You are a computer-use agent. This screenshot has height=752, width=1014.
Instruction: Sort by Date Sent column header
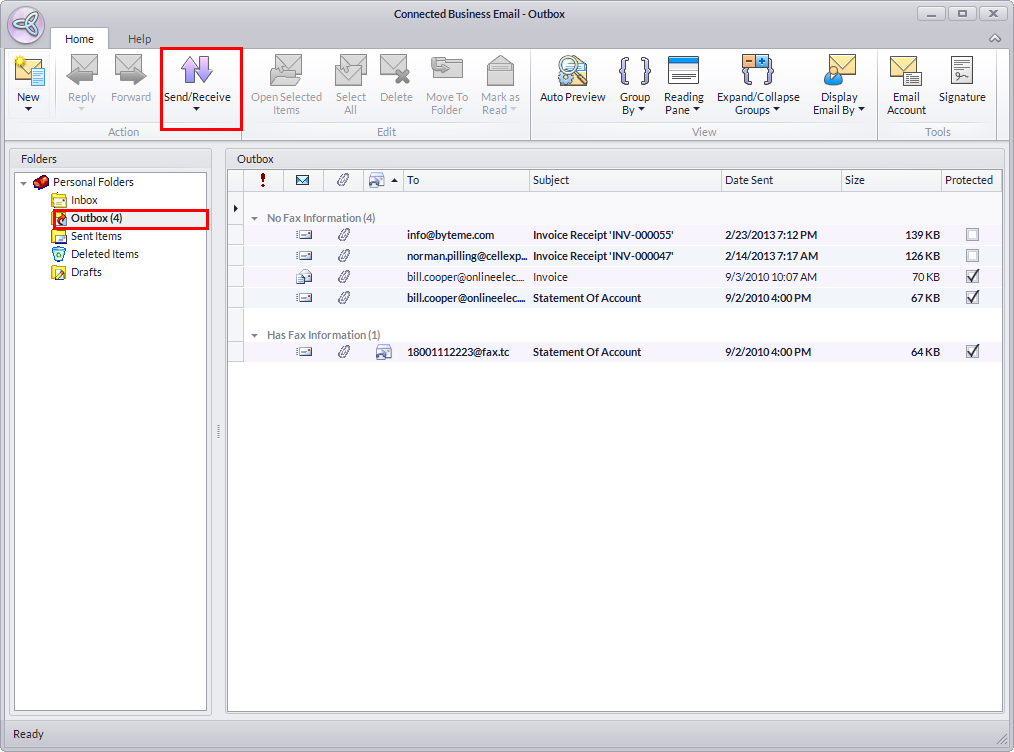[780, 180]
